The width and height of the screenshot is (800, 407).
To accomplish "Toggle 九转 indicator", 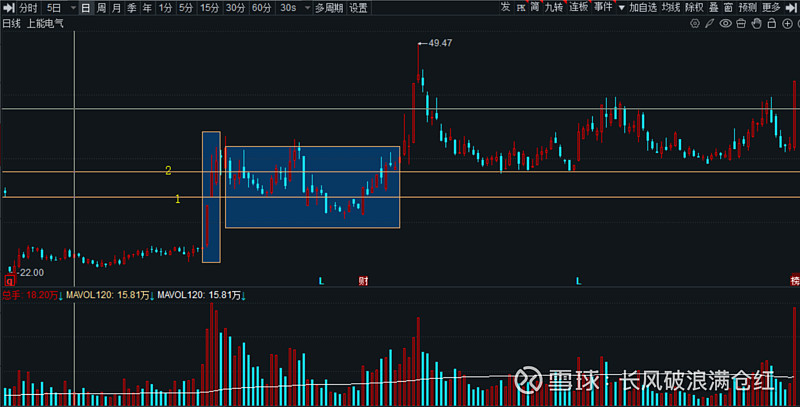I will tap(554, 7).
